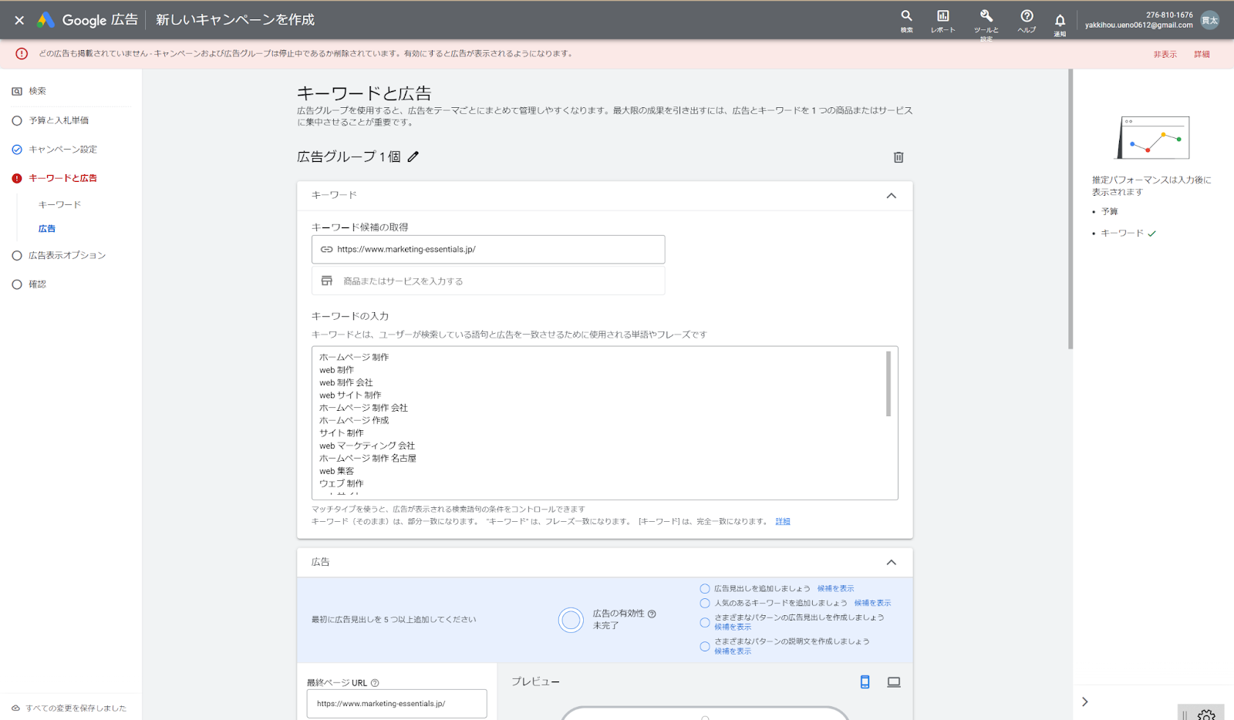The width and height of the screenshot is (1234, 720).
Task: Close the campaign creation with the X icon
Action: pyautogui.click(x=19, y=20)
